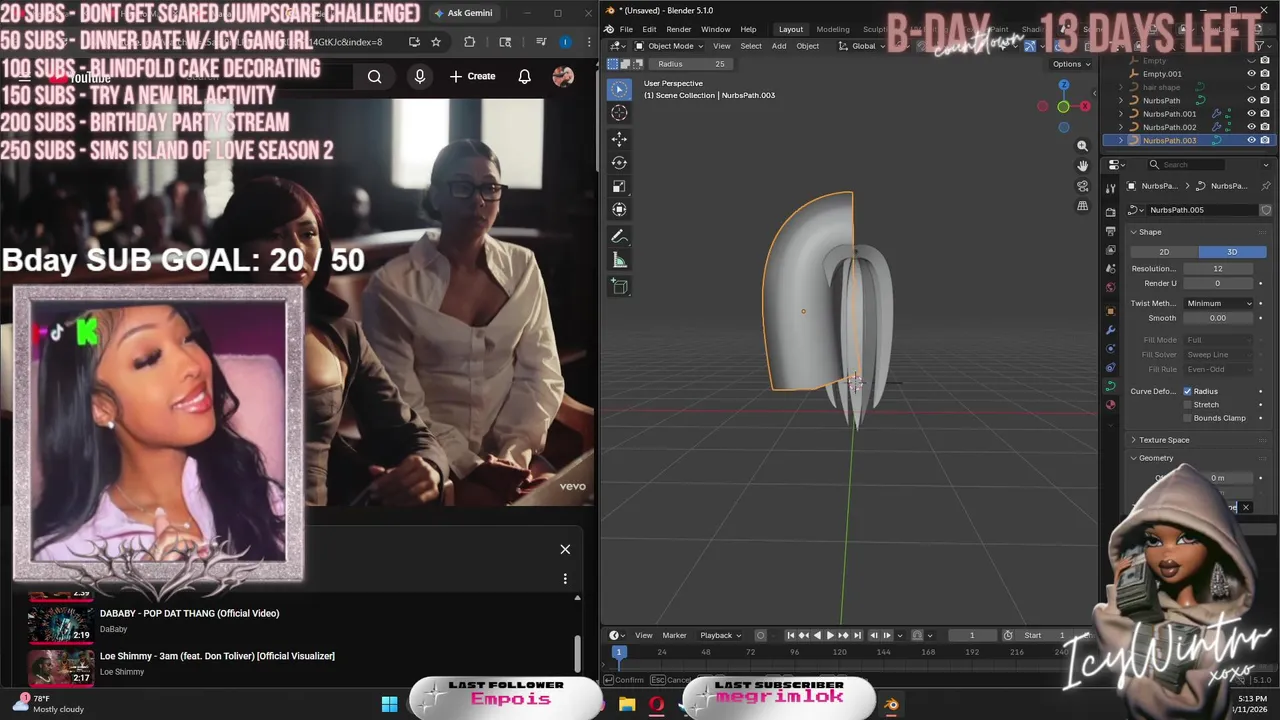Open the timeline Playback dropdown
This screenshot has height=720, width=1280.
pos(720,635)
